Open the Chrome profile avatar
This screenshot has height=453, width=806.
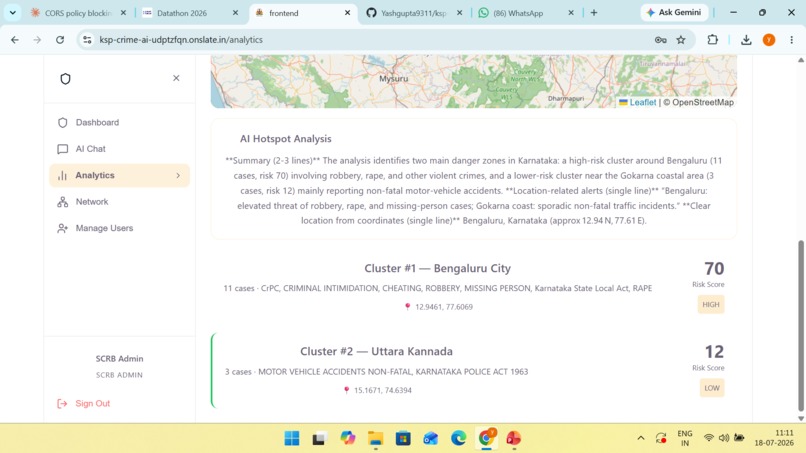pyautogui.click(x=769, y=40)
